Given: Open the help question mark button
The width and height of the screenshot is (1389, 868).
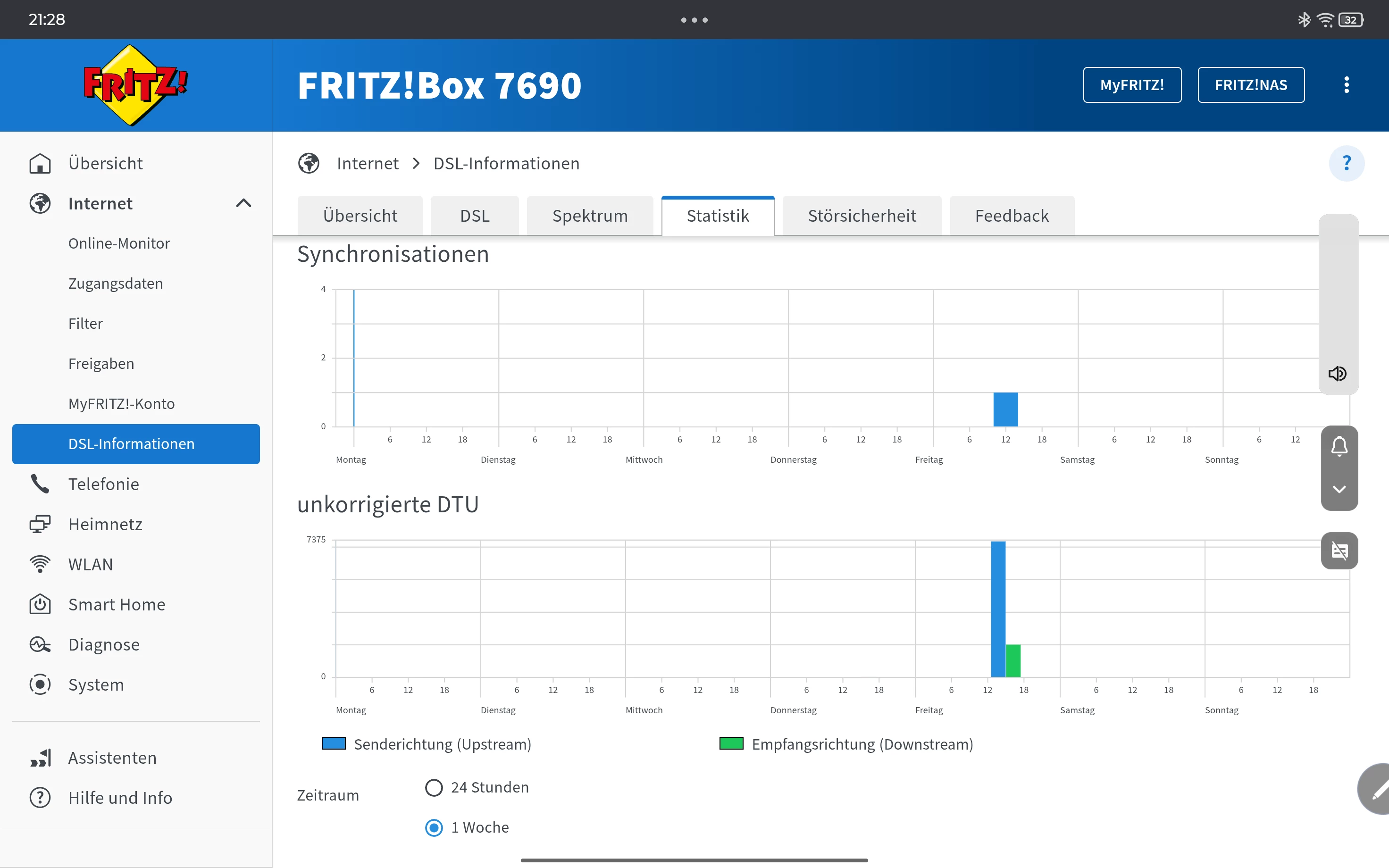Looking at the screenshot, I should click(1346, 163).
